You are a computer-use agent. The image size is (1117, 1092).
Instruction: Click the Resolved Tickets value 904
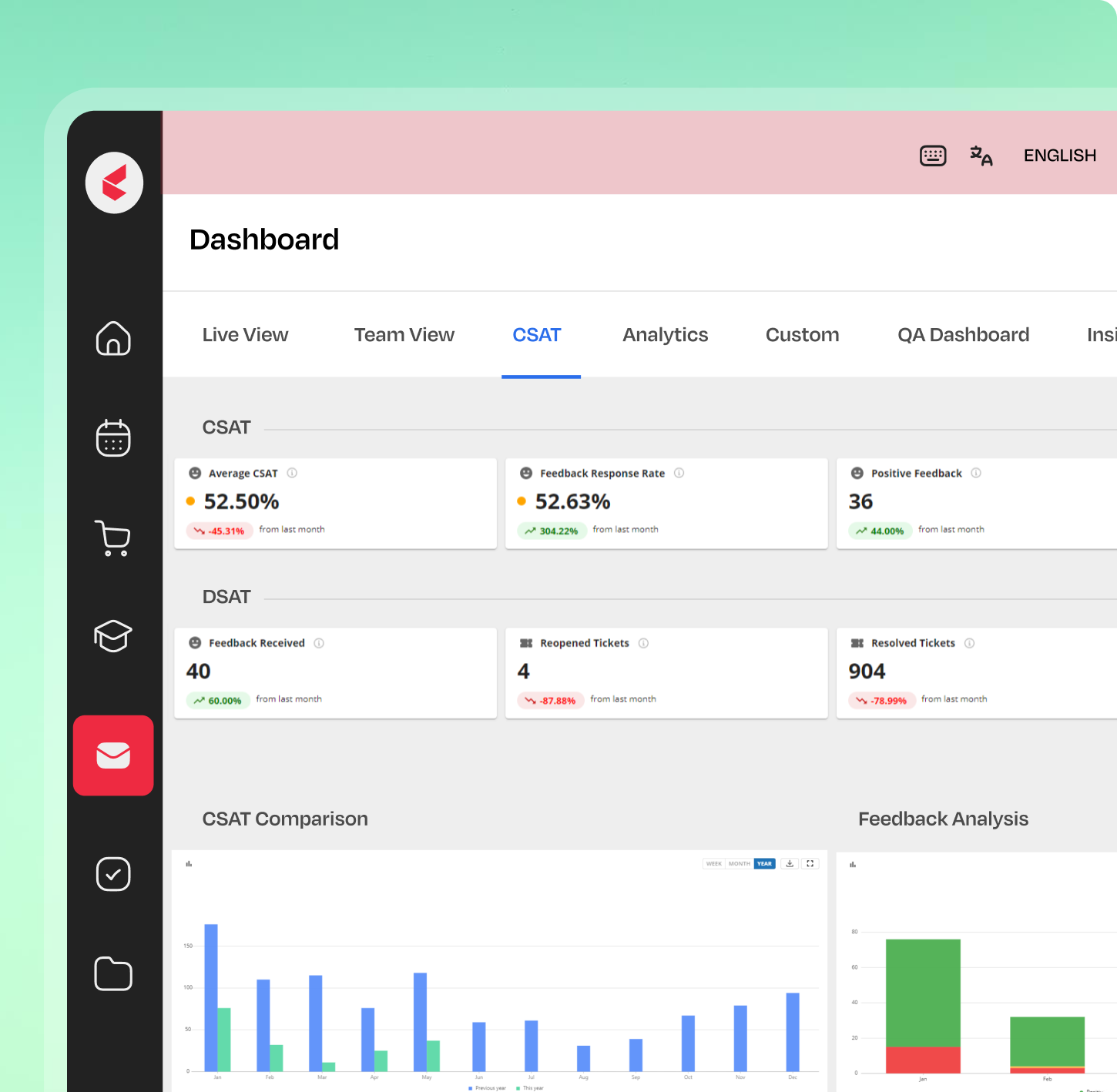(867, 672)
